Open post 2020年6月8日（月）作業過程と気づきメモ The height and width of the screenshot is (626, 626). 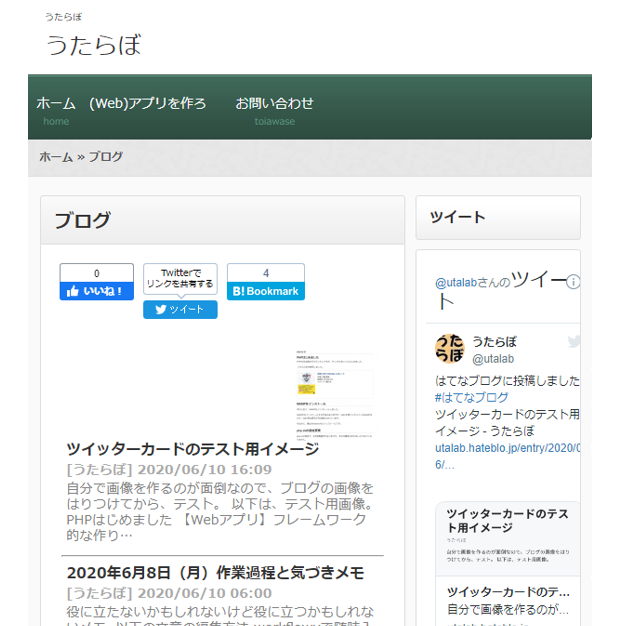[215, 573]
